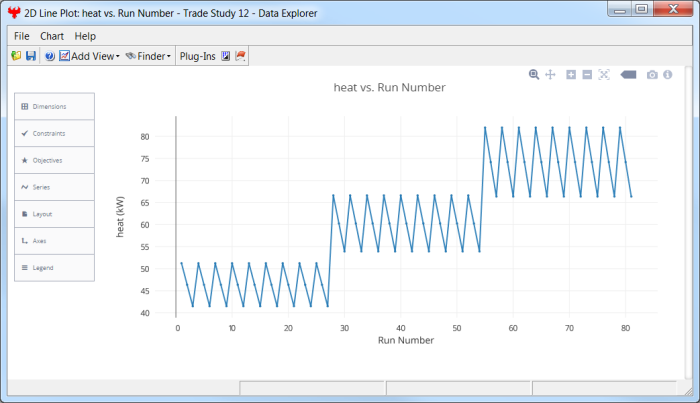Zoom out with the minus icon
Viewport: 700px width, 403px height.
tap(587, 74)
